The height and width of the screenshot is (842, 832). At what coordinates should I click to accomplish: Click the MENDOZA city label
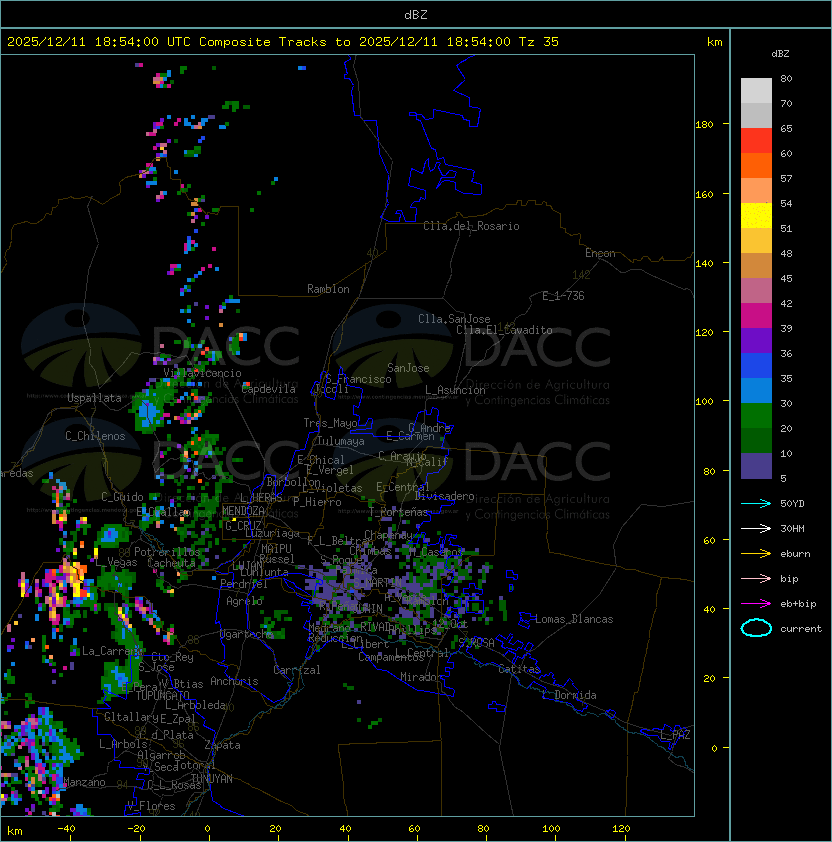point(243,511)
